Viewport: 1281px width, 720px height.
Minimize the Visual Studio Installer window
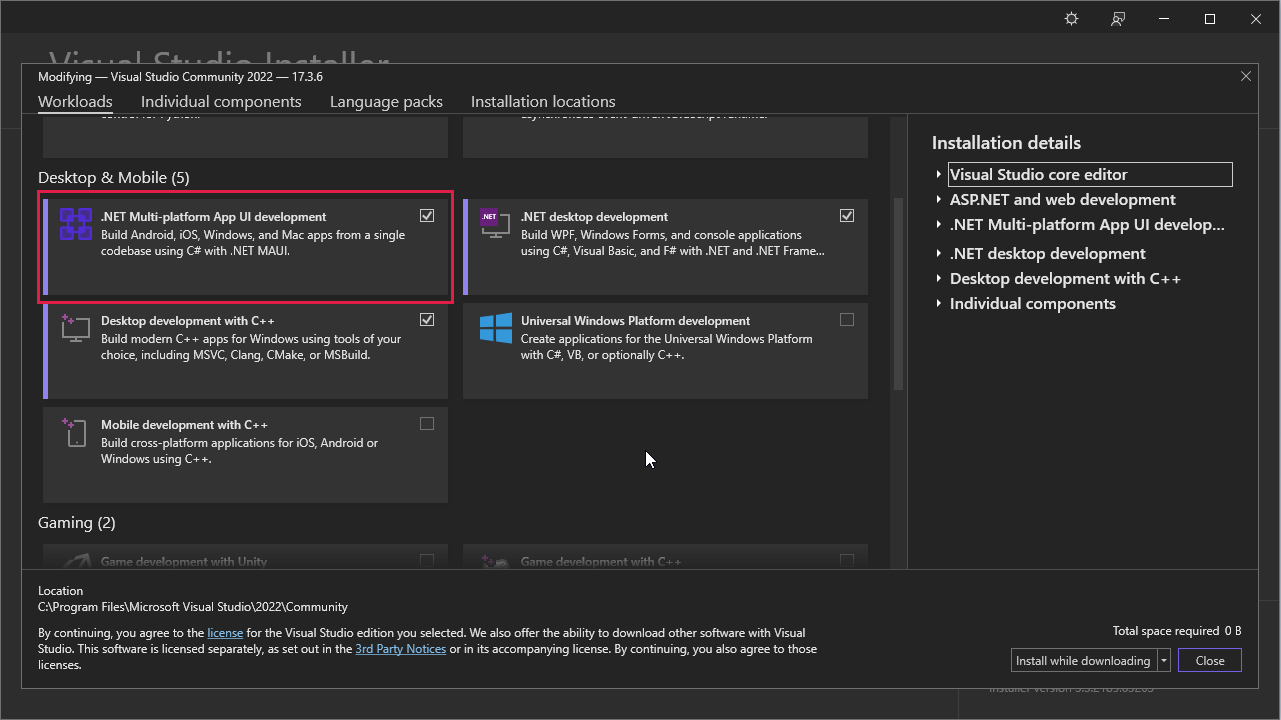point(1164,19)
